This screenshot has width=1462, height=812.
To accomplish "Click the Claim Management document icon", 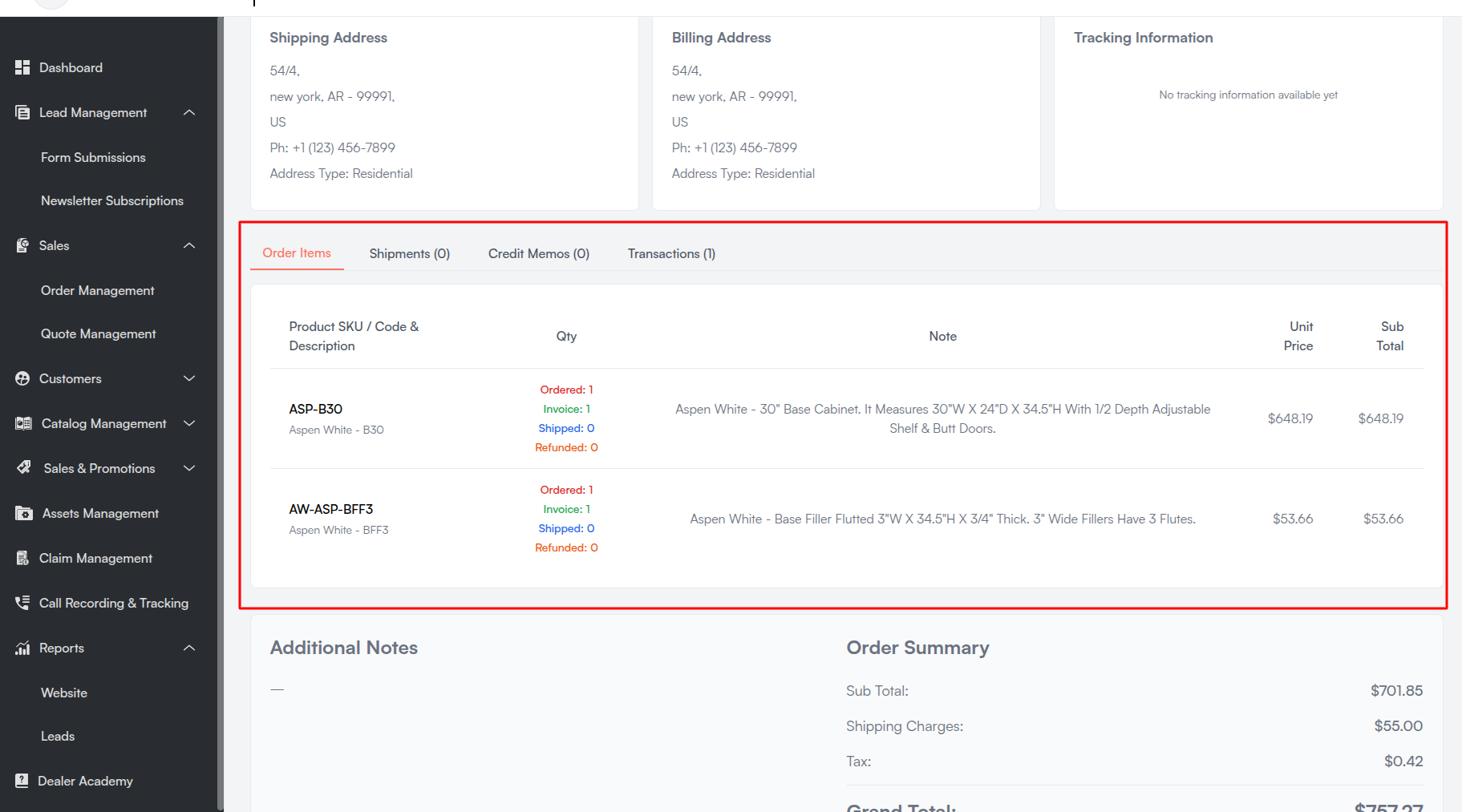I will click(22, 558).
